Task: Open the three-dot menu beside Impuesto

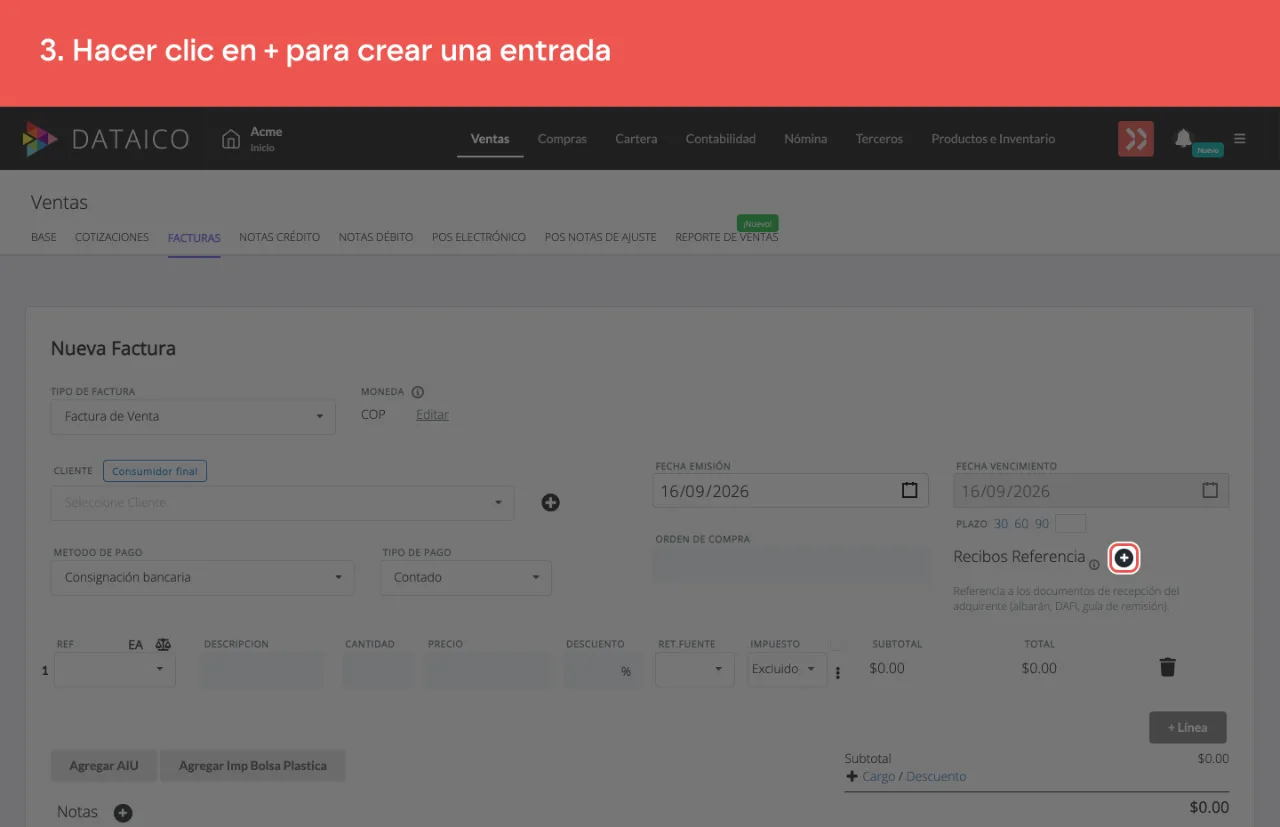Action: point(838,673)
